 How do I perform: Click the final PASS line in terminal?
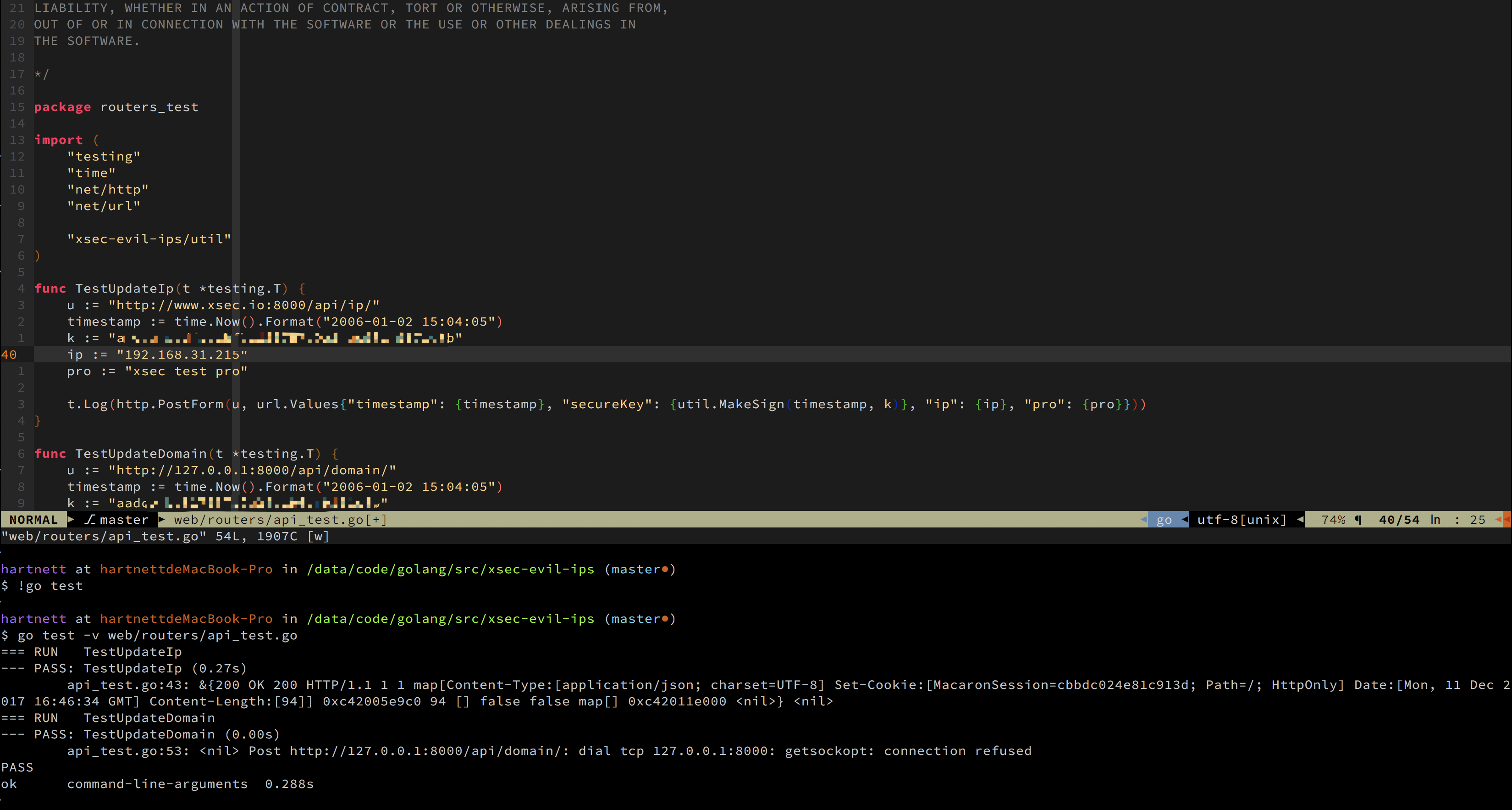(x=17, y=767)
